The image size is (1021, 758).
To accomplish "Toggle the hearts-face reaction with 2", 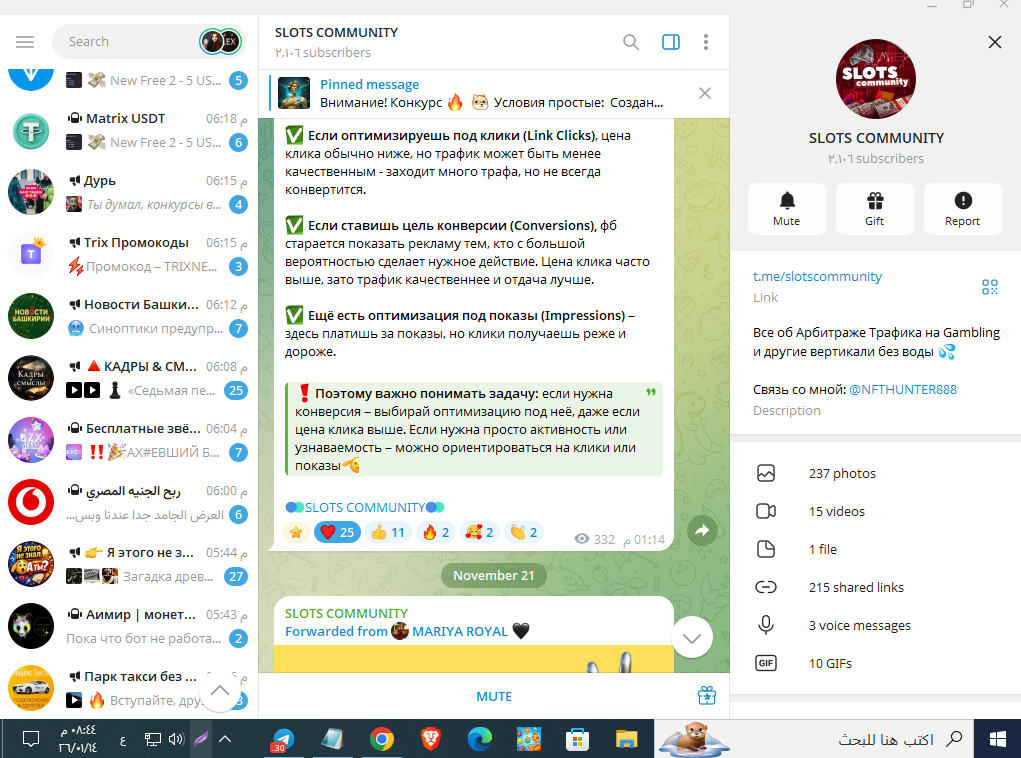I will tap(480, 532).
